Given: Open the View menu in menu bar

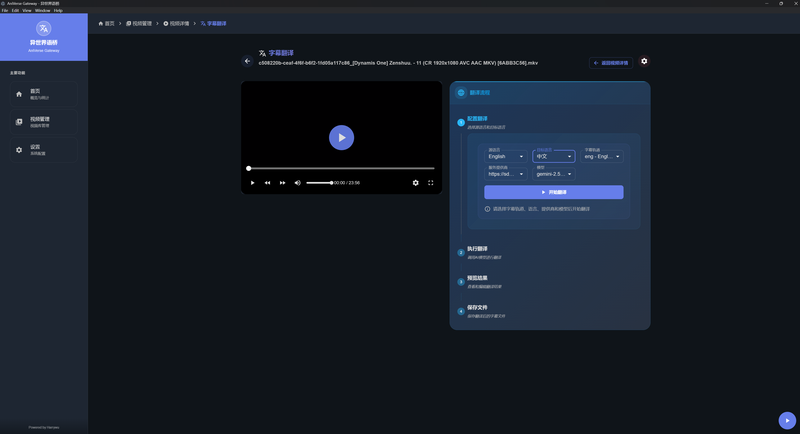Looking at the screenshot, I should click(27, 10).
